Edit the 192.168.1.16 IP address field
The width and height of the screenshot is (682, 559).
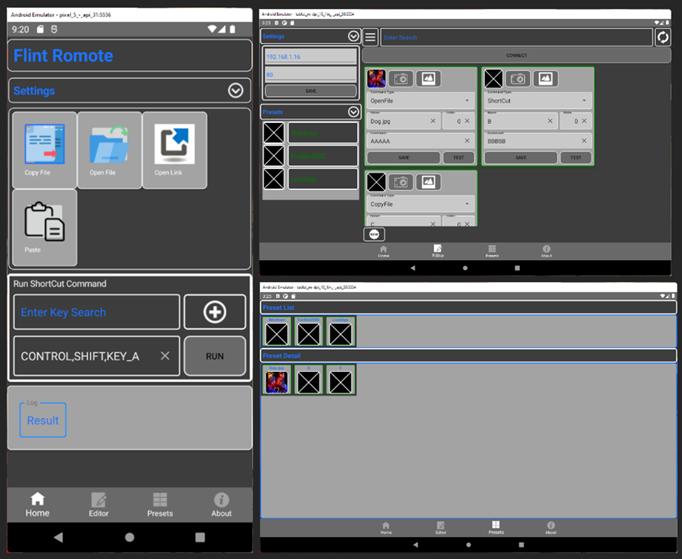(x=311, y=57)
